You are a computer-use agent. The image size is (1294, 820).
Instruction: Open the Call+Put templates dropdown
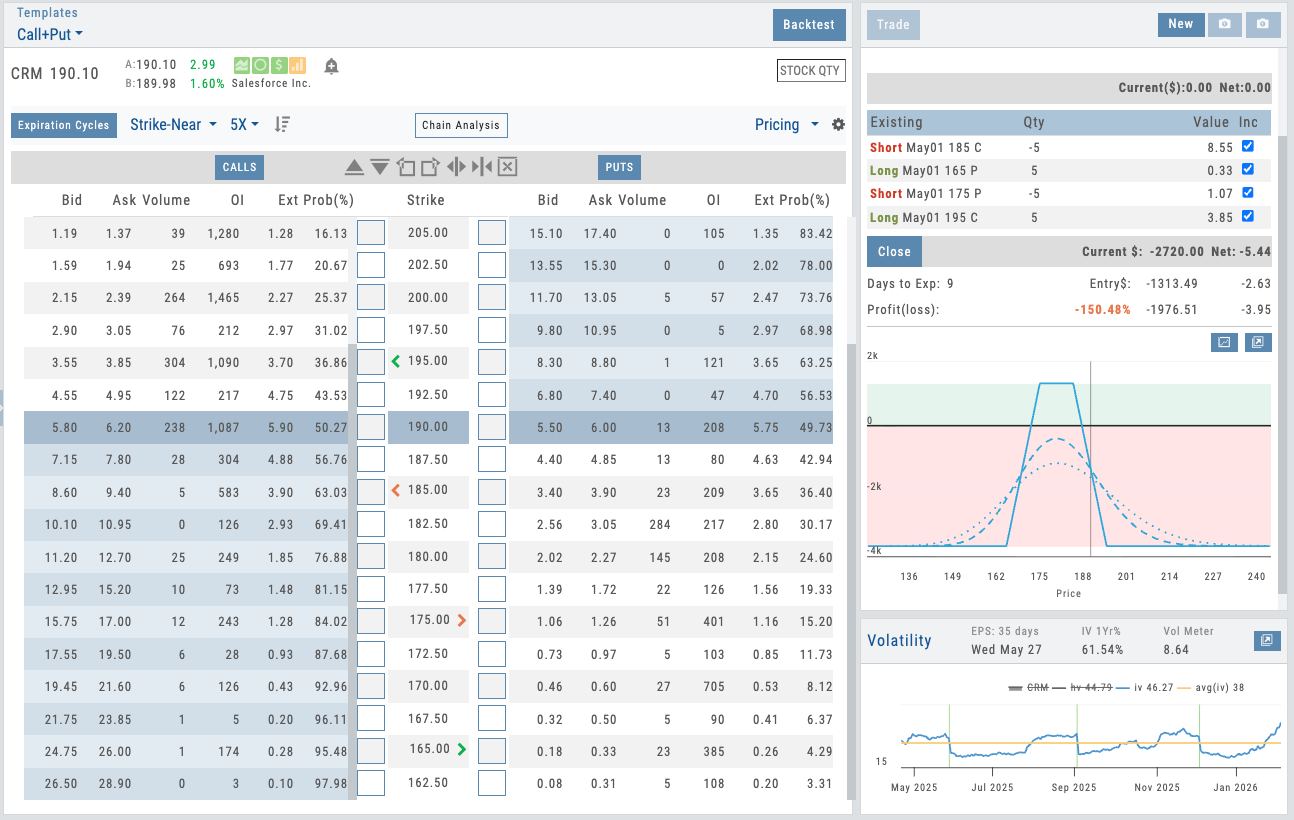click(50, 34)
